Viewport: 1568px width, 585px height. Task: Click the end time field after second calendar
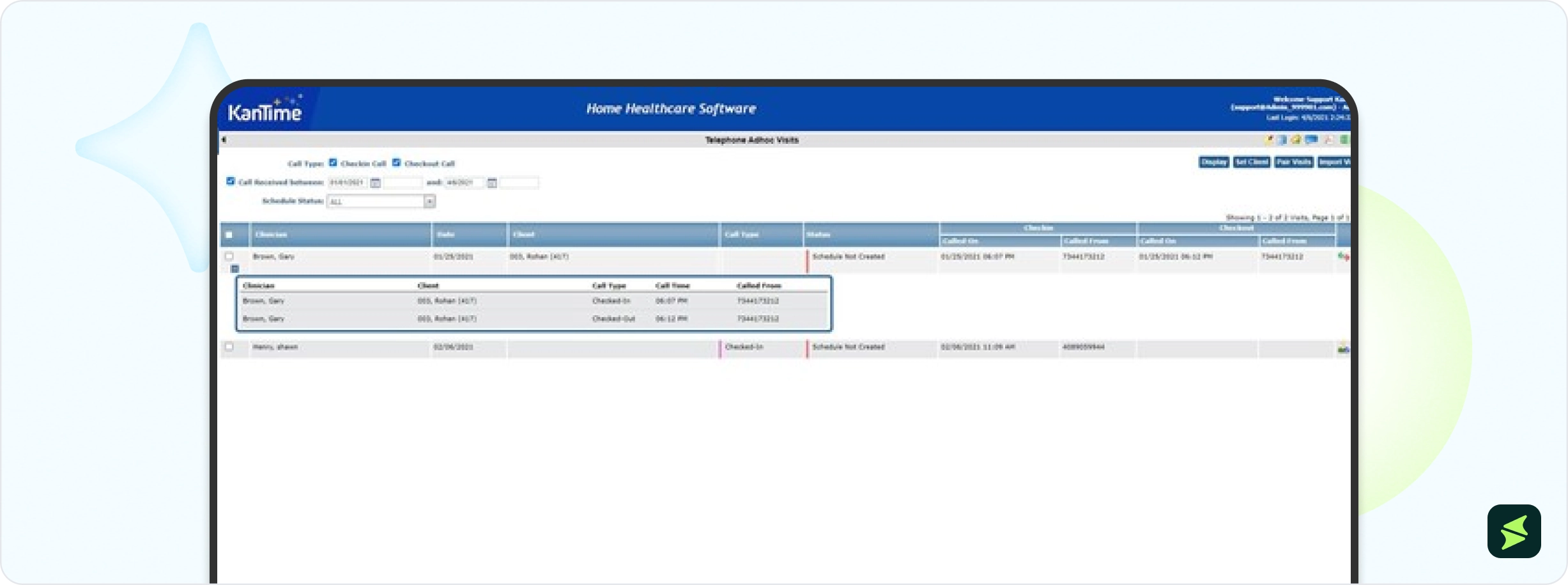pos(519,183)
